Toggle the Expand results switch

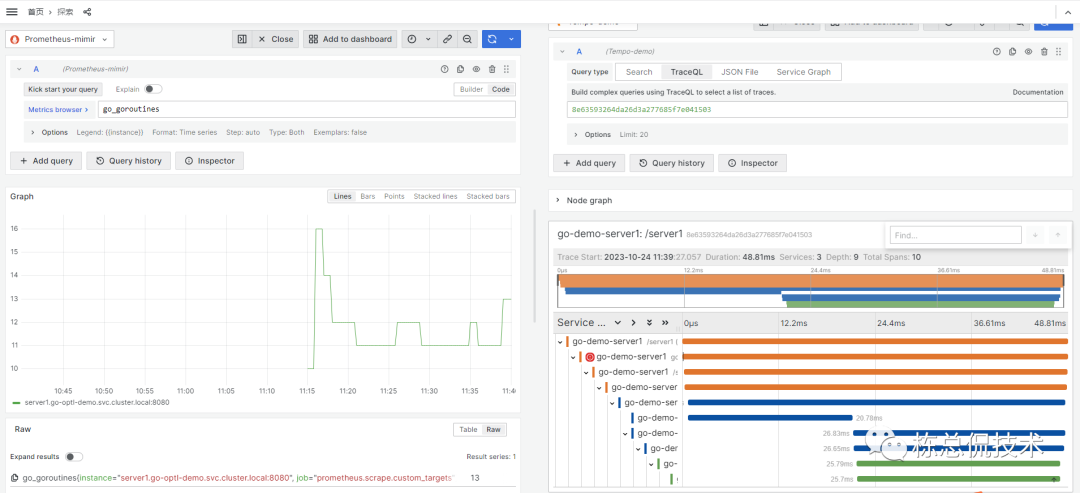click(x=74, y=457)
